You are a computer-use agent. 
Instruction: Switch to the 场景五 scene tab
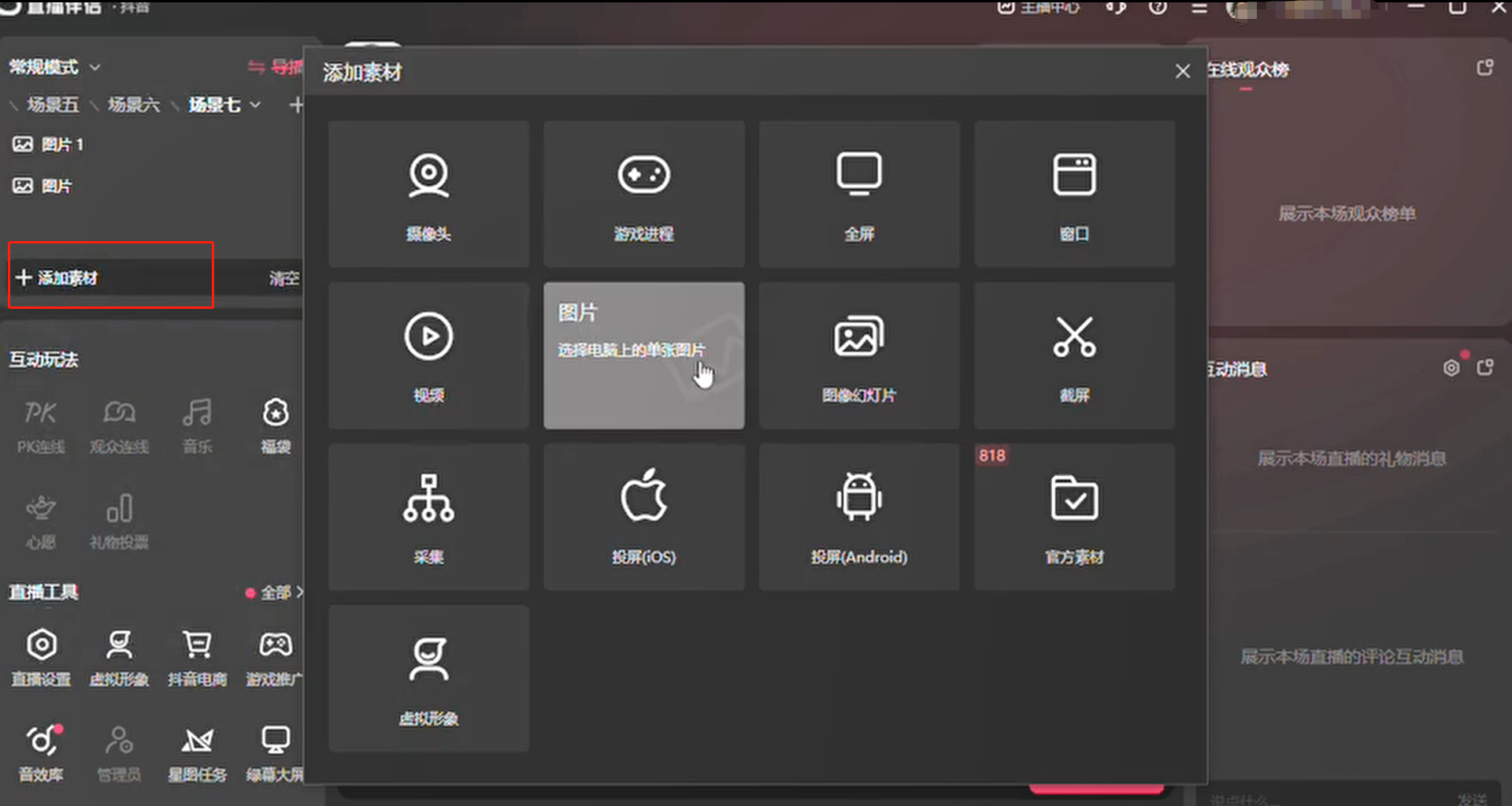53,105
